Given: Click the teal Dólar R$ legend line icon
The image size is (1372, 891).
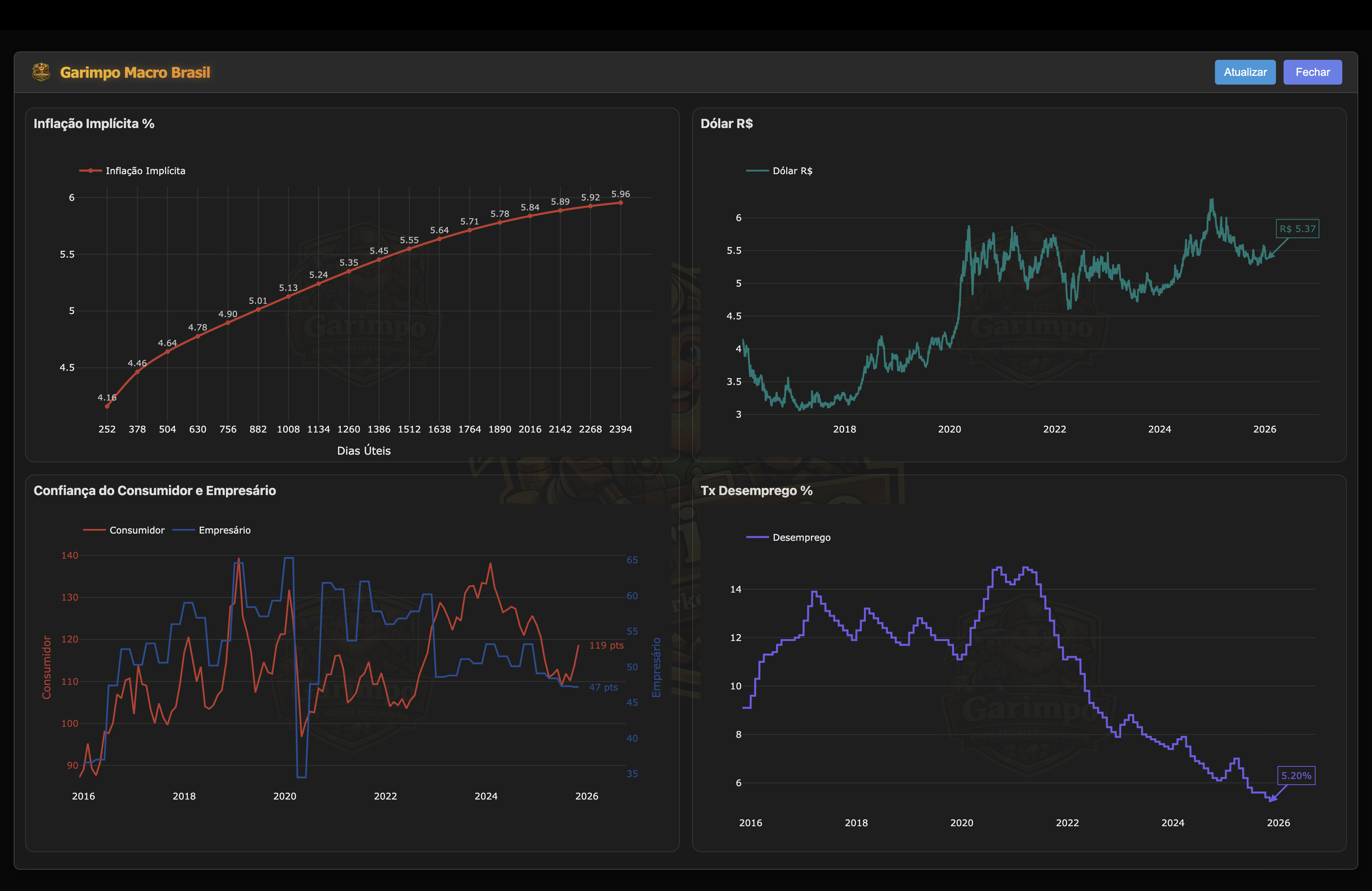Looking at the screenshot, I should 758,171.
